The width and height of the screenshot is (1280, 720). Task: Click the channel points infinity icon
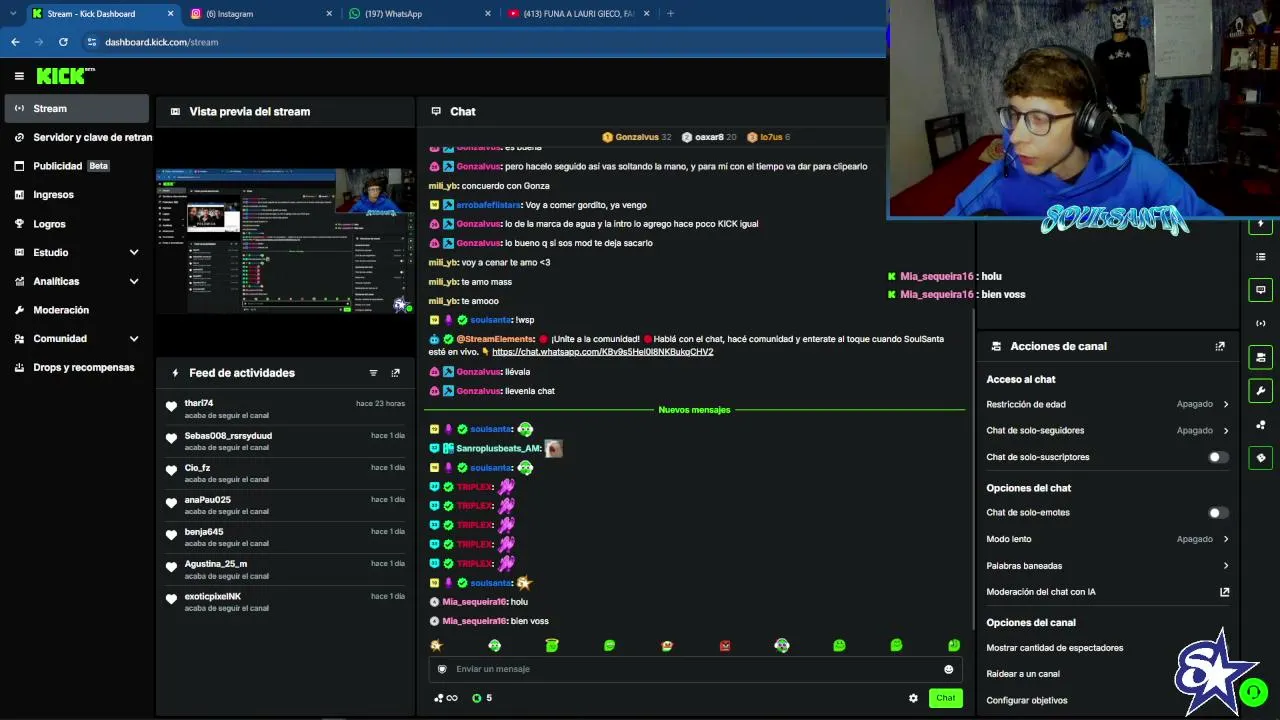(x=446, y=698)
